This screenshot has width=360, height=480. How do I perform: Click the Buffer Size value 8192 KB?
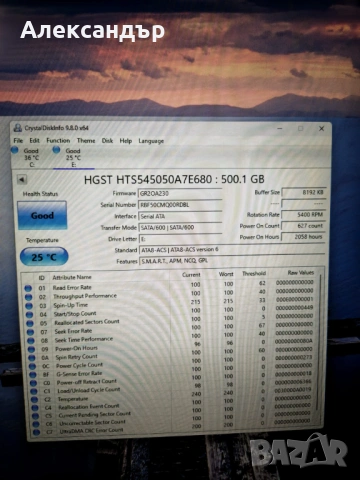coord(304,192)
